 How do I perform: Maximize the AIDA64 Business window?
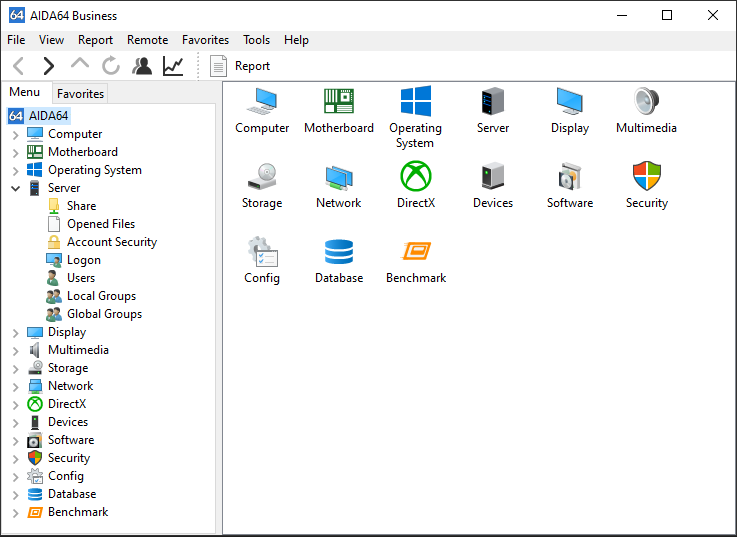(666, 15)
